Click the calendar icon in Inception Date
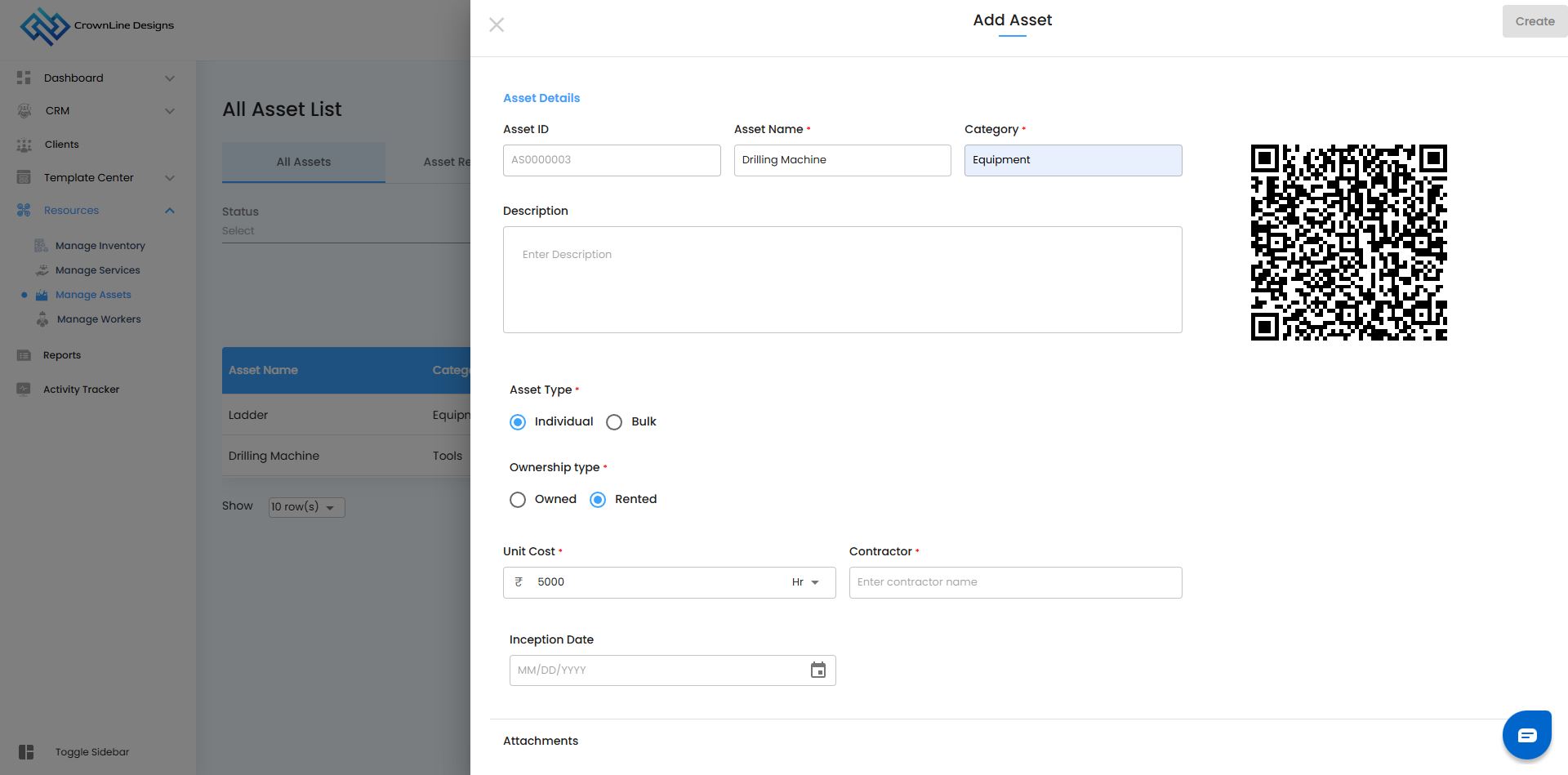The width and height of the screenshot is (1568, 775). point(817,670)
